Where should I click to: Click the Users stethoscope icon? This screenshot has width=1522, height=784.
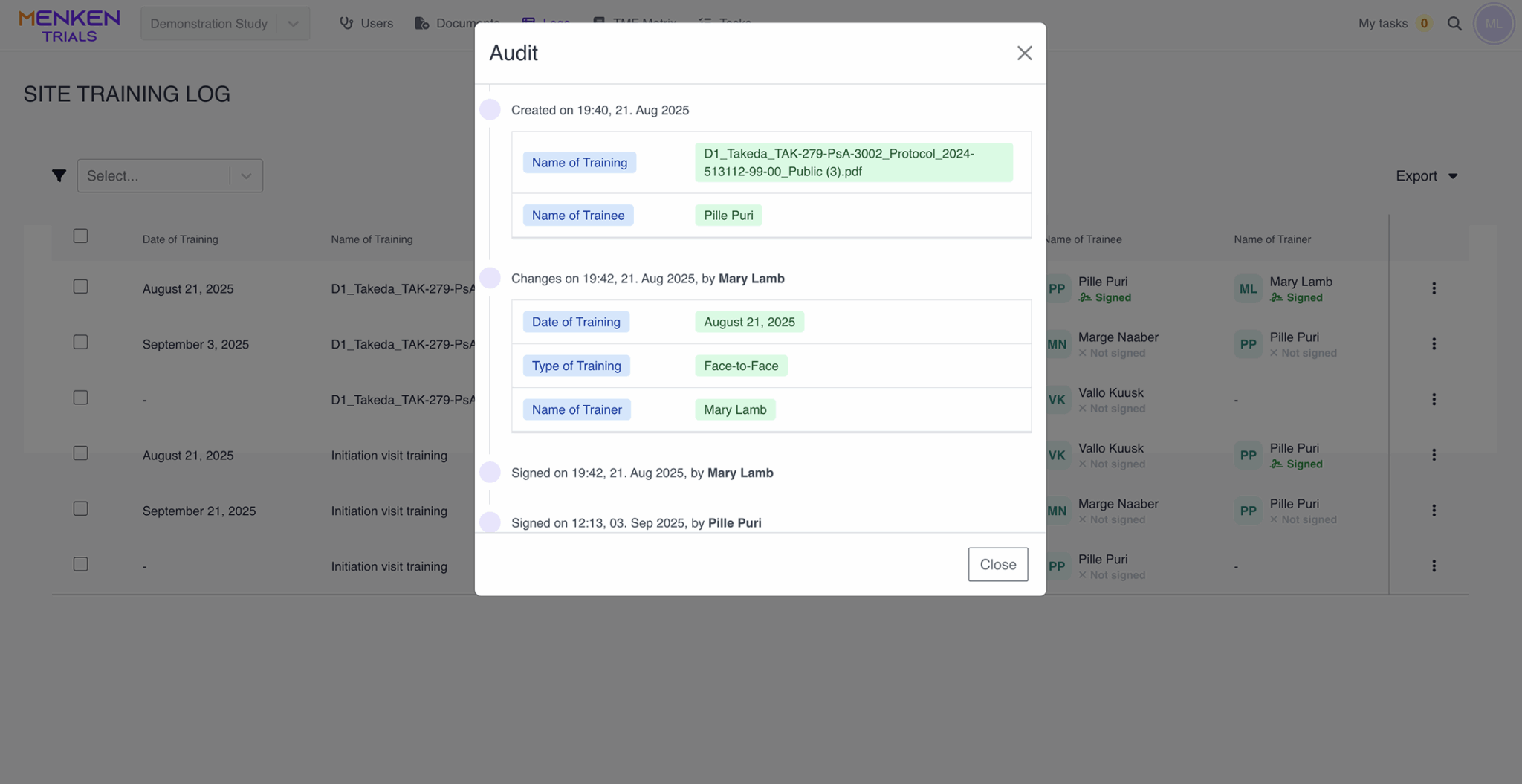point(346,24)
